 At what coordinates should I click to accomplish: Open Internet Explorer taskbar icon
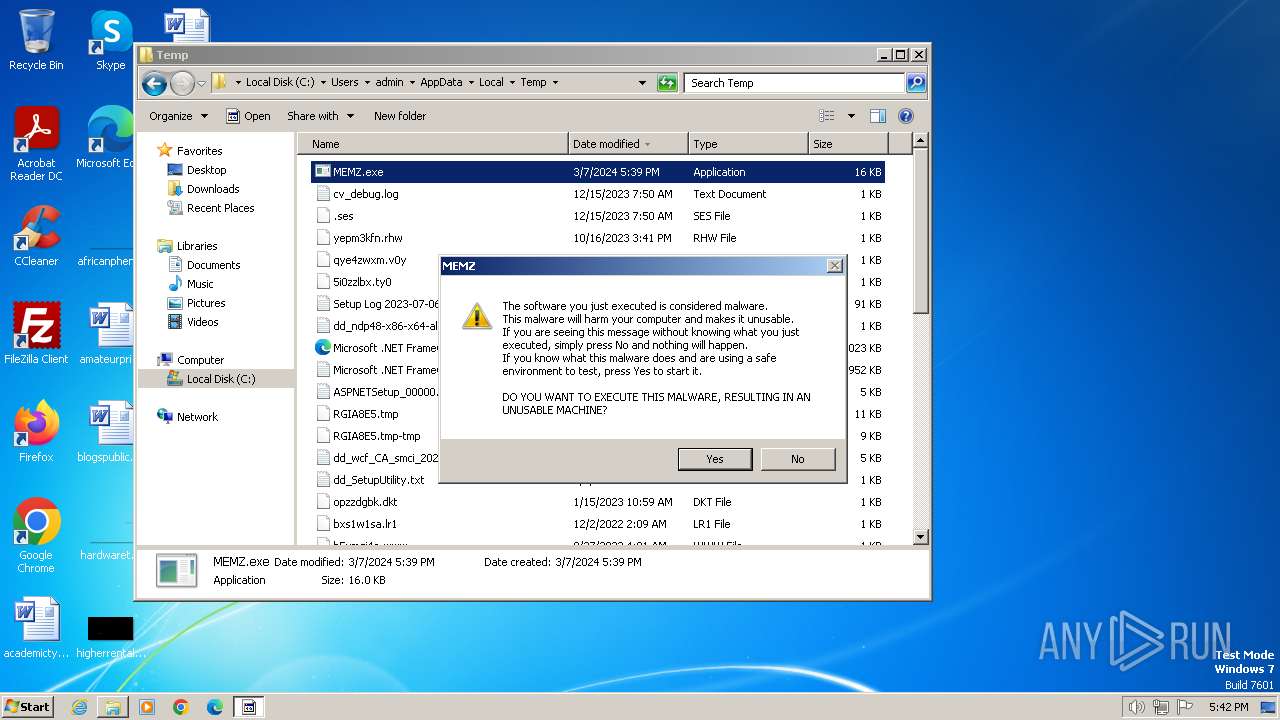click(x=79, y=707)
